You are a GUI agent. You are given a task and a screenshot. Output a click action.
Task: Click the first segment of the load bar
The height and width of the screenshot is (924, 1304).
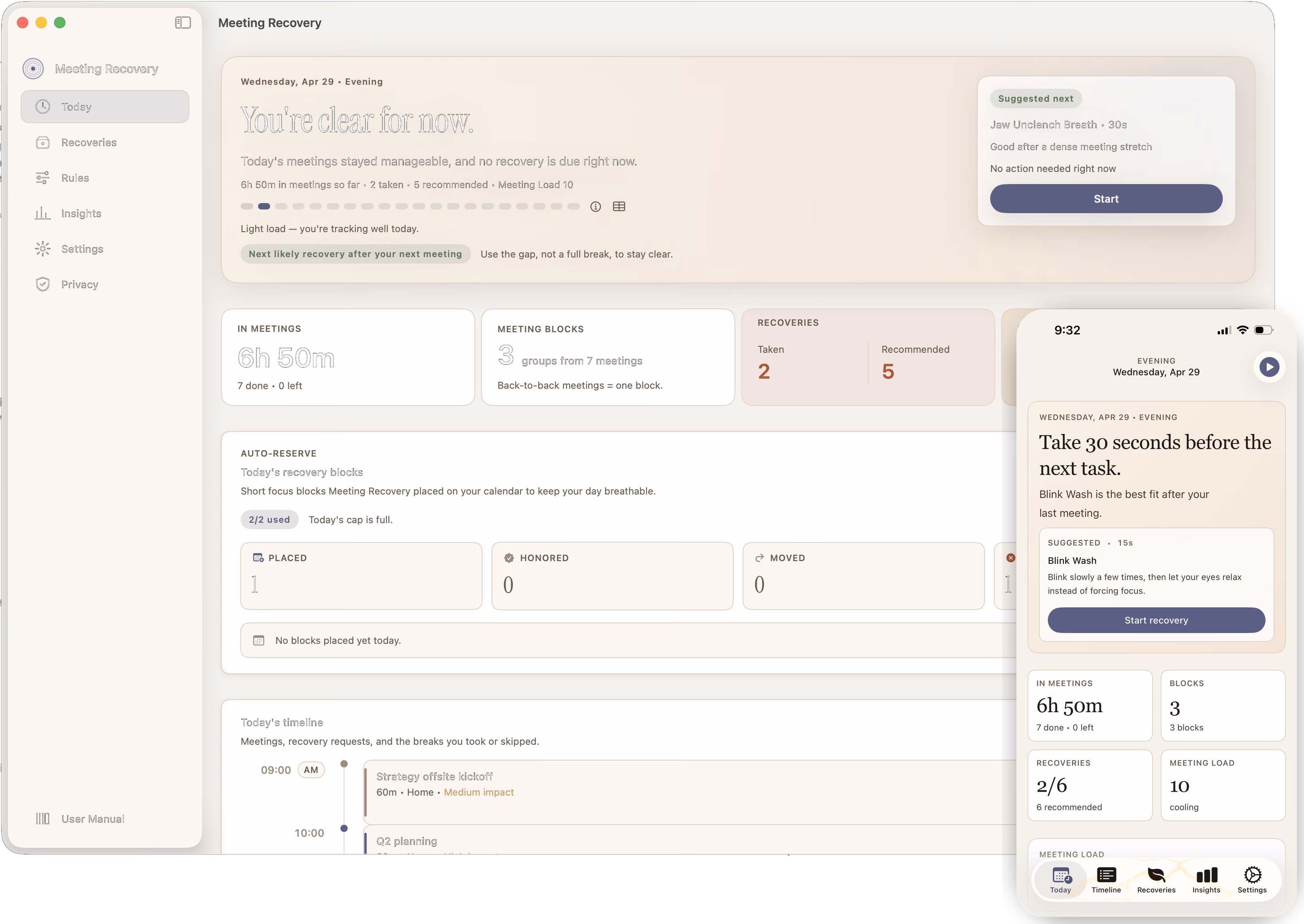246,206
